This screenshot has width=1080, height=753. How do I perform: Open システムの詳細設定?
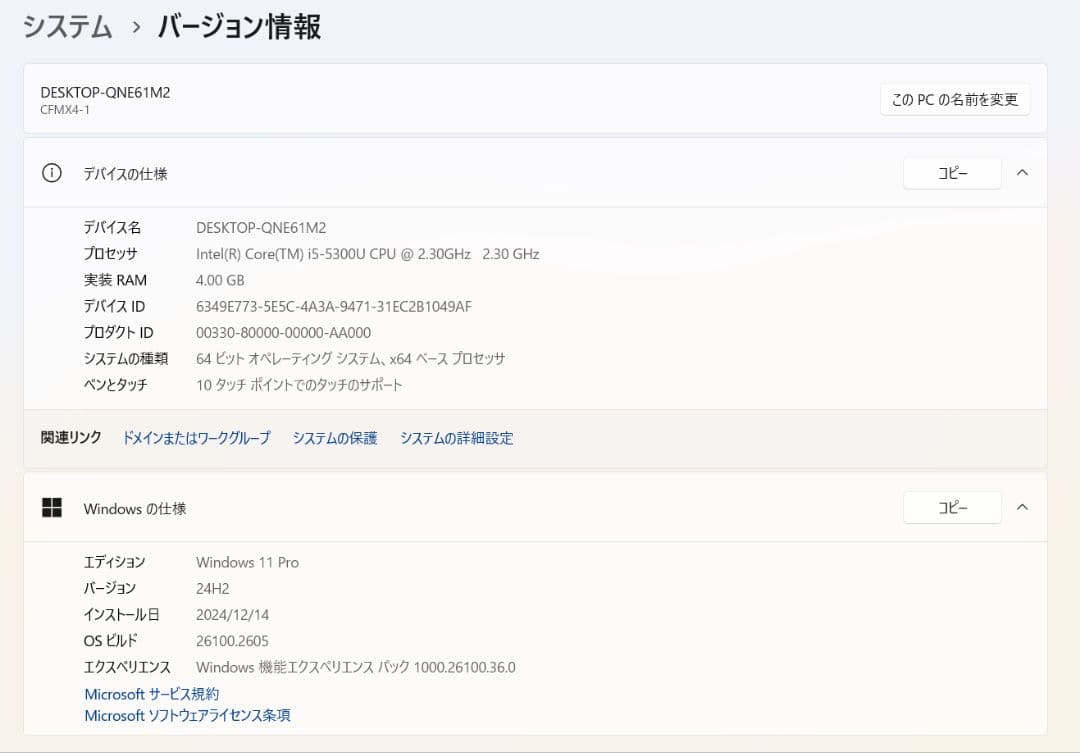[456, 437]
